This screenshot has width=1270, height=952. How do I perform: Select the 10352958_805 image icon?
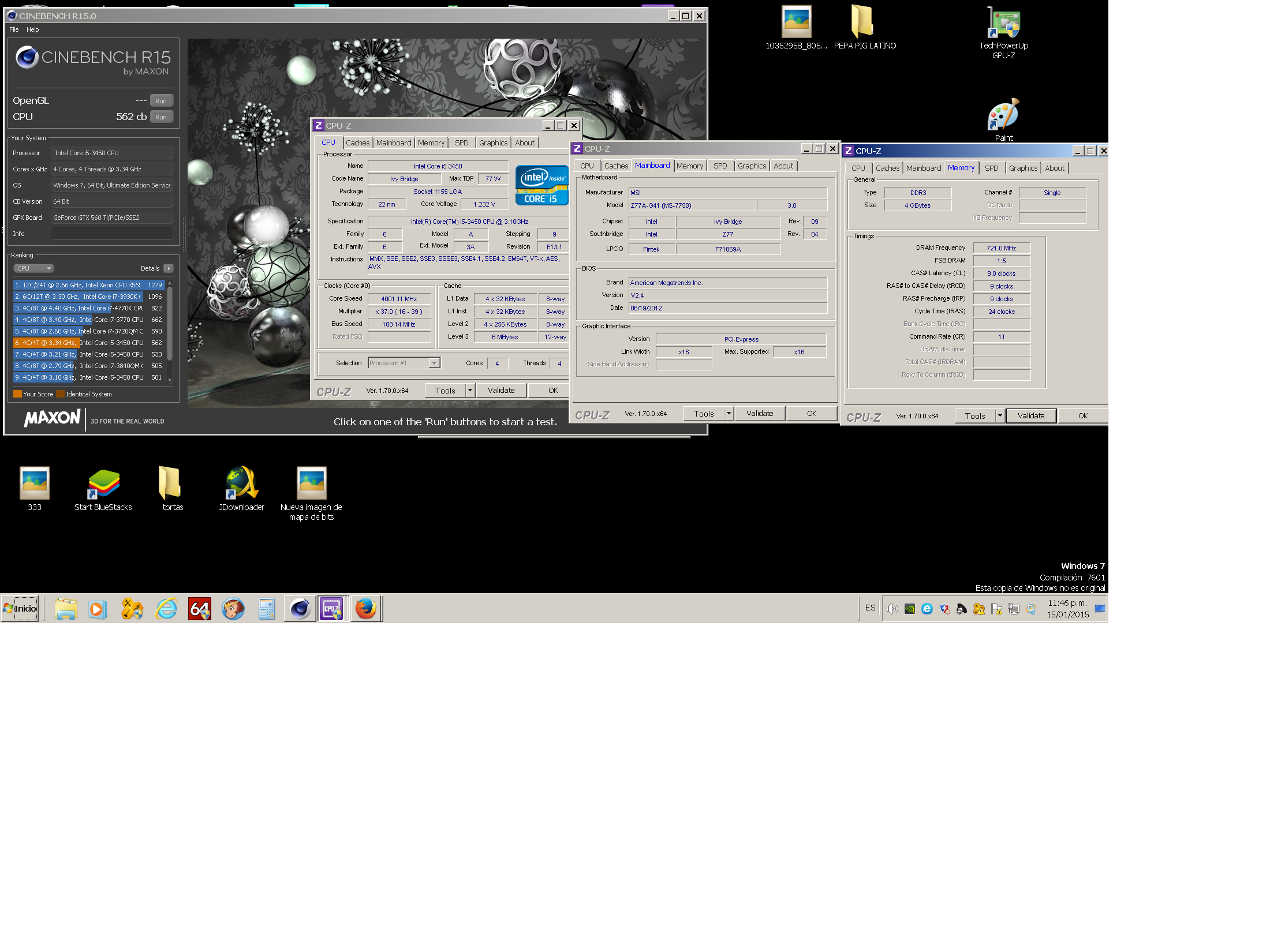(x=797, y=27)
